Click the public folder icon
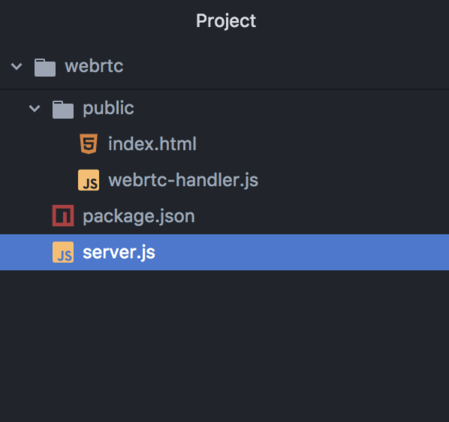449x422 pixels. tap(63, 110)
